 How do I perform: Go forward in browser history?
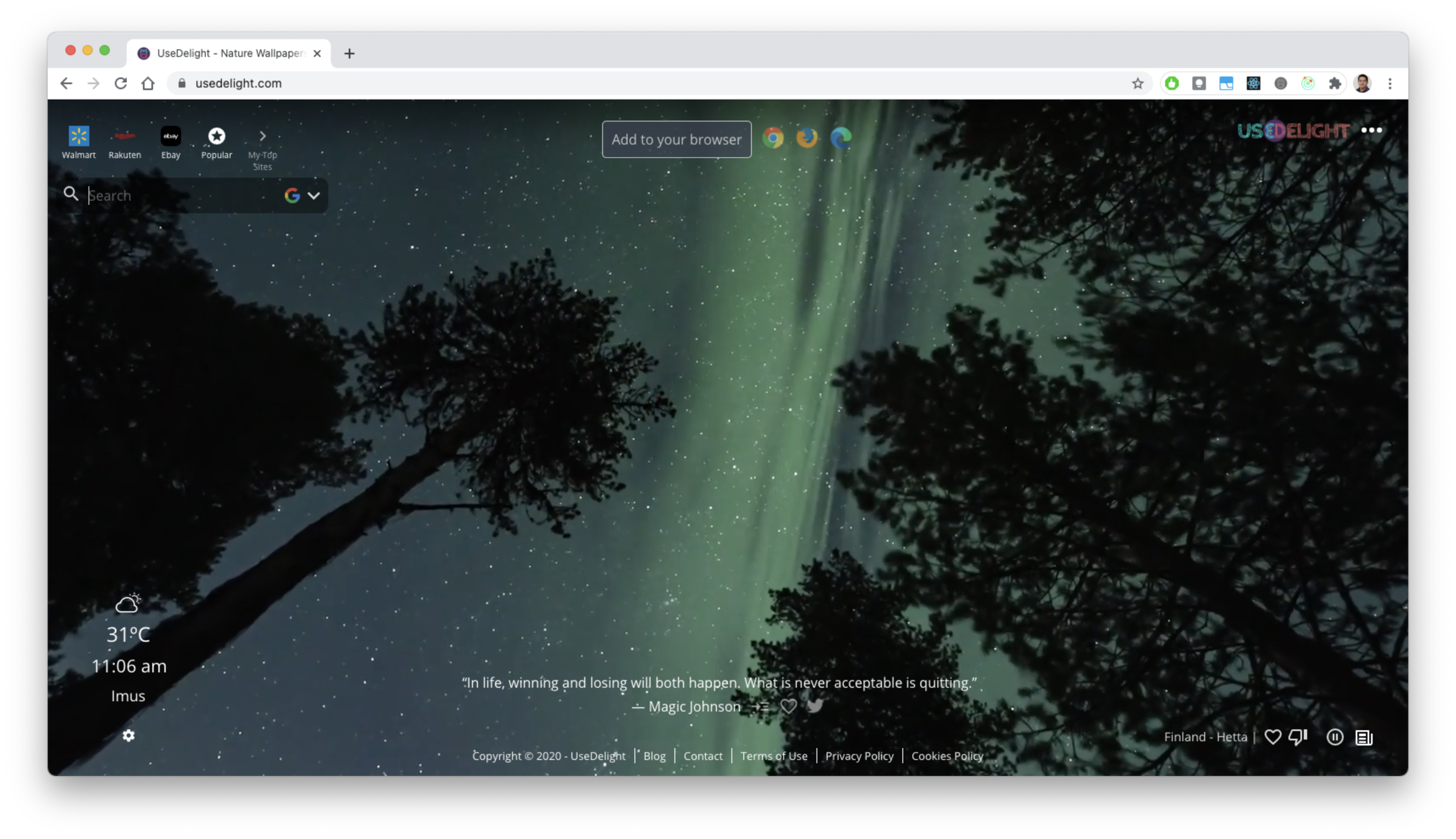pos(93,84)
